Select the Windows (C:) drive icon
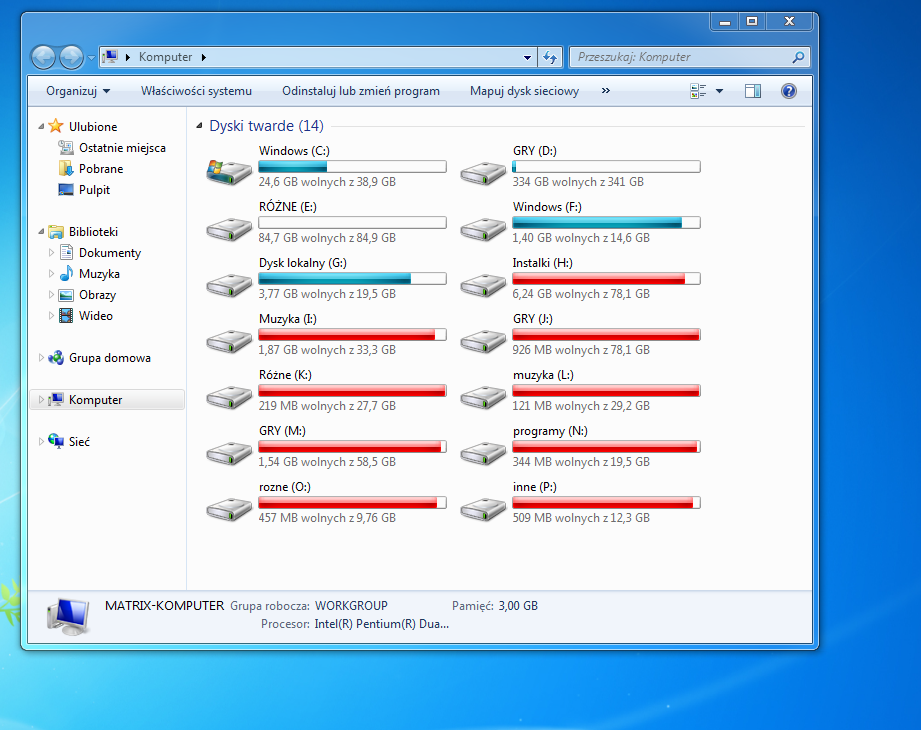Viewport: 921px width, 730px height. pos(229,170)
